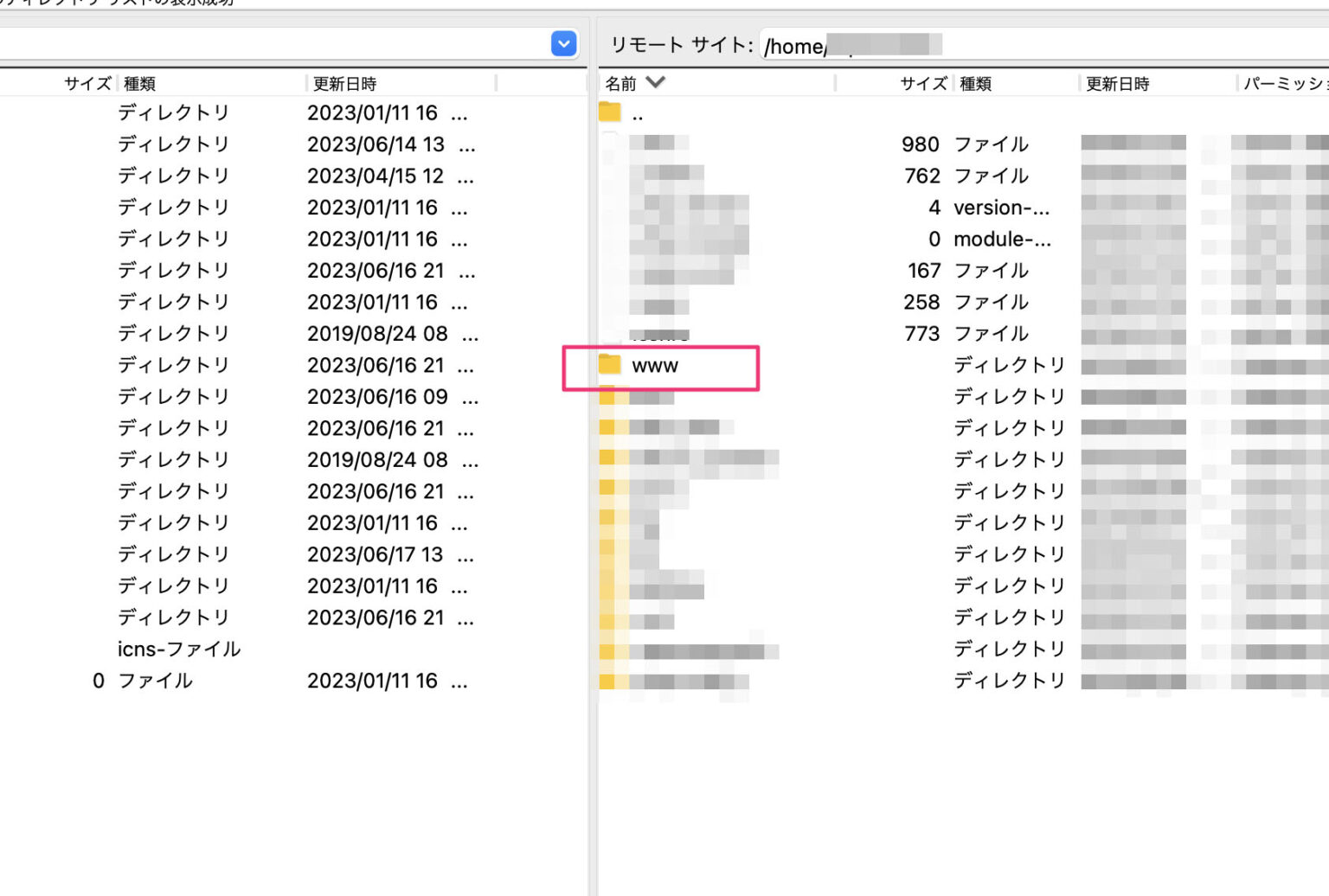1329x896 pixels.
Task: Open the www folder icon
Action: point(610,365)
